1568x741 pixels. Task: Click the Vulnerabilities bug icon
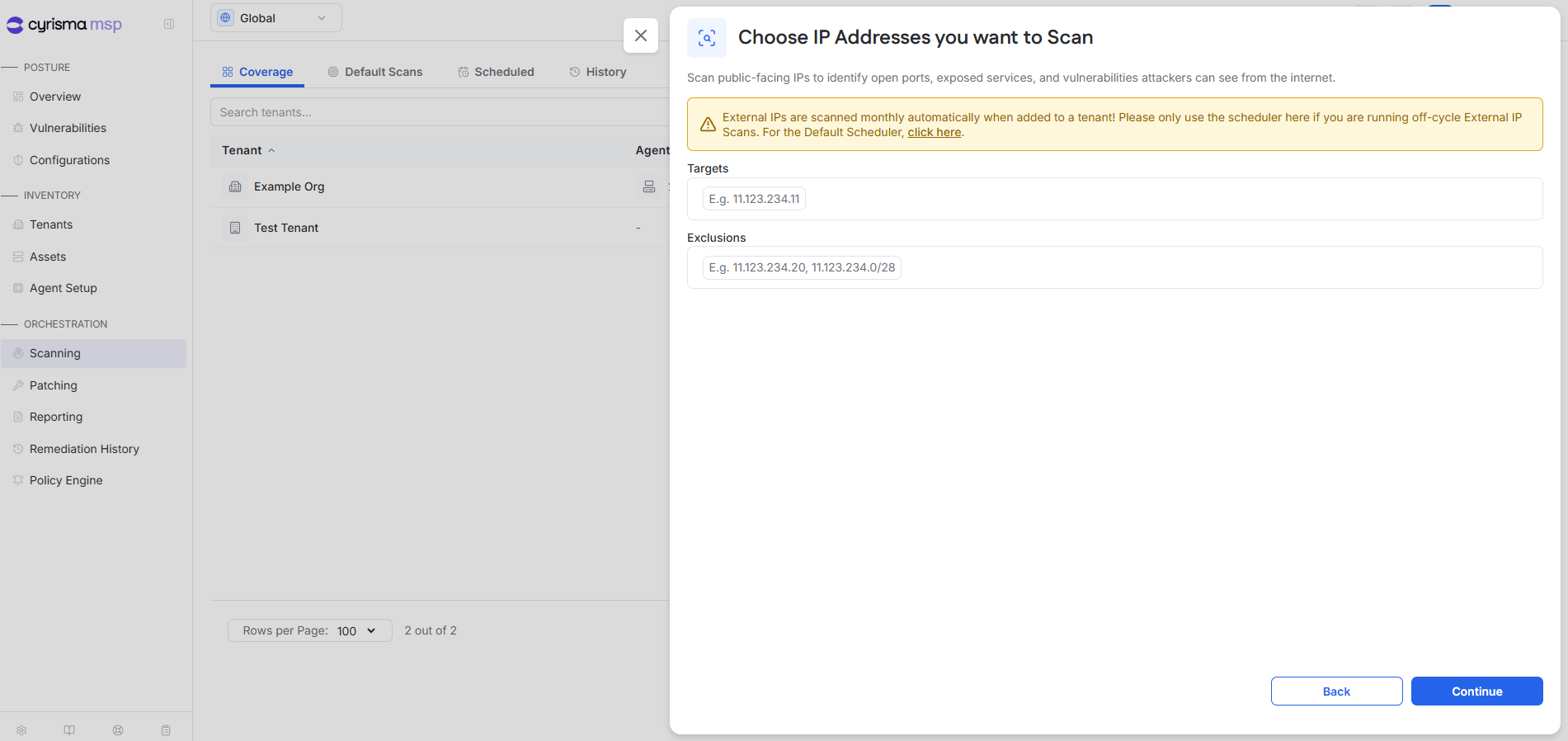coord(18,128)
